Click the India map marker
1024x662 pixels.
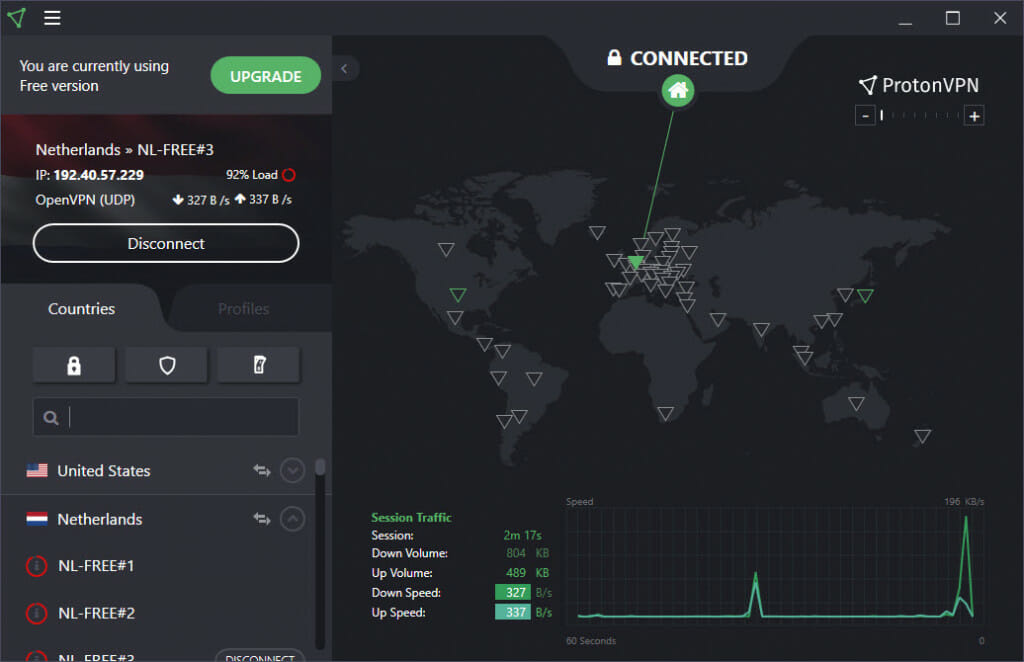coord(761,329)
